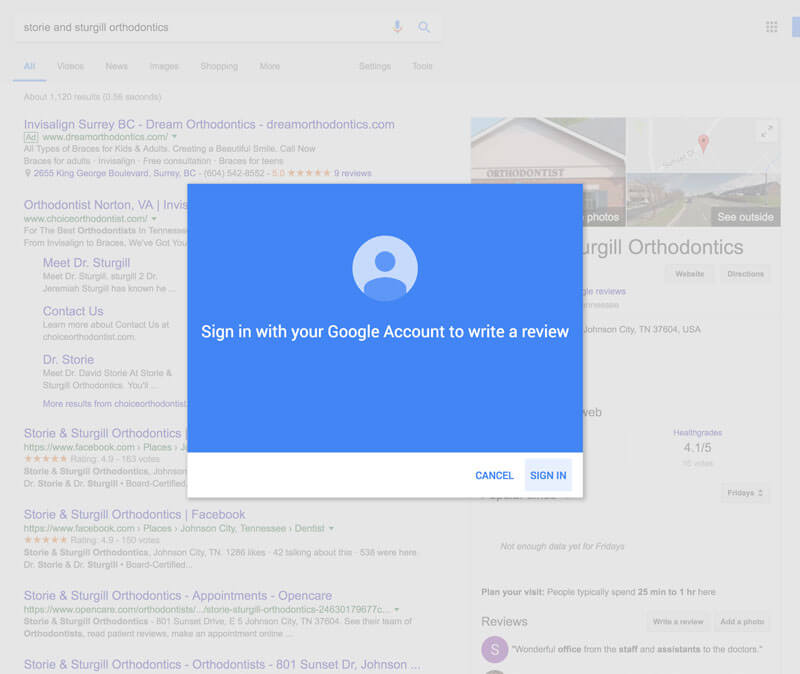Open search Settings
Image resolution: width=800 pixels, height=674 pixels.
pyautogui.click(x=375, y=66)
